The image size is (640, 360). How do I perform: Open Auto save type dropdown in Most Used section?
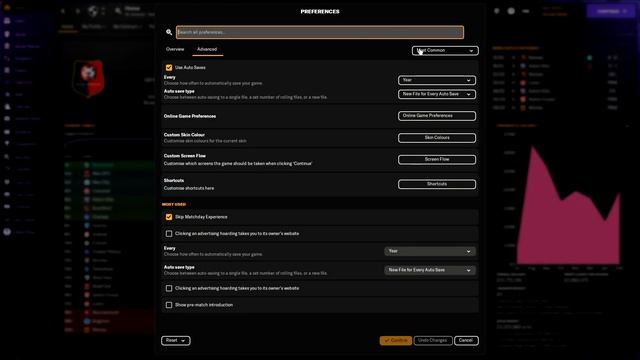(430, 270)
